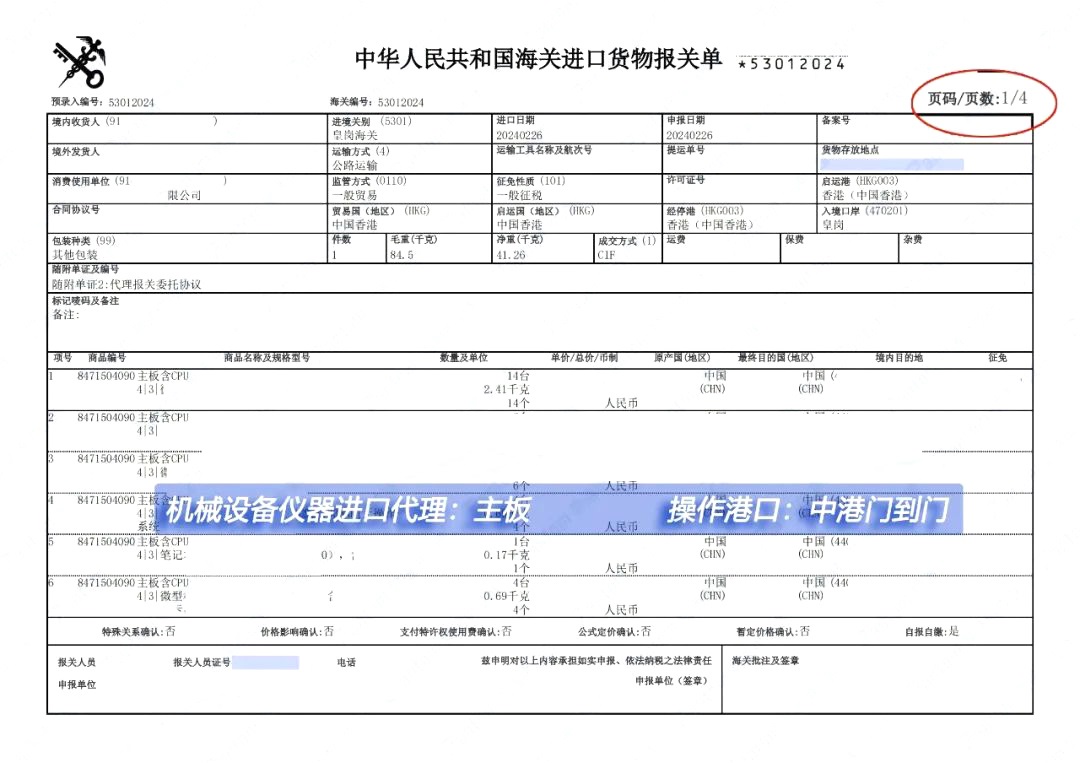Image resolution: width=1080 pixels, height=763 pixels.
Task: Click the 货物存放地点 field label
Action: (850, 150)
